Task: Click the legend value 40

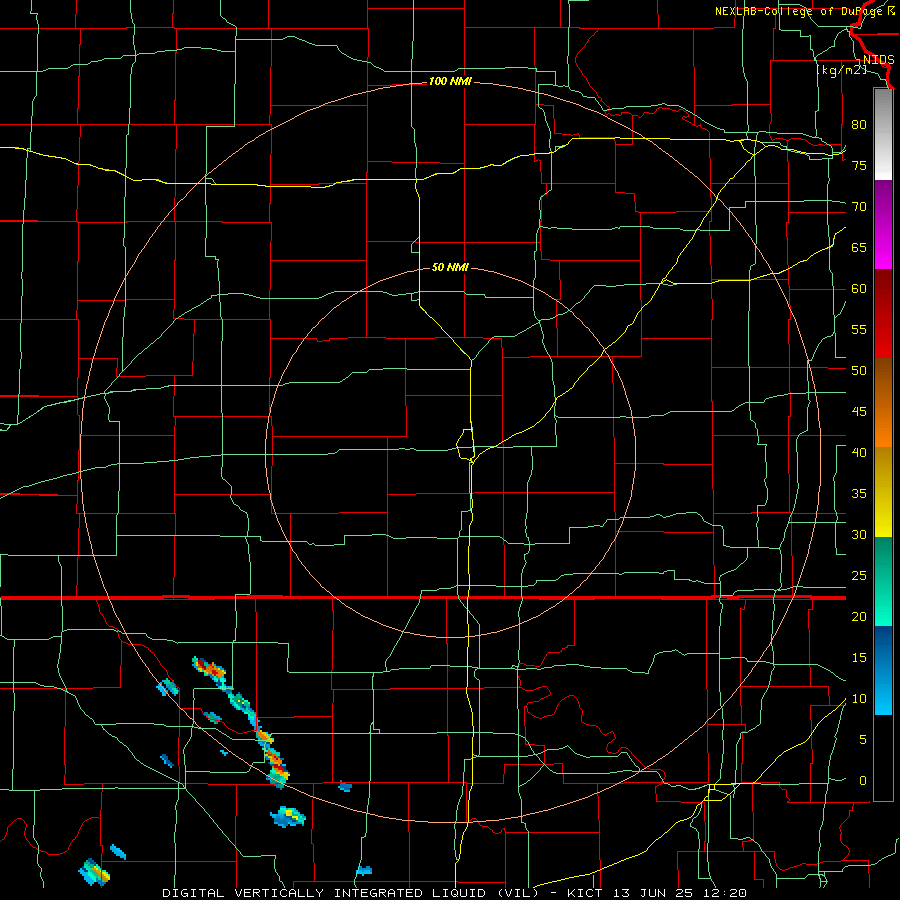Action: coord(859,452)
